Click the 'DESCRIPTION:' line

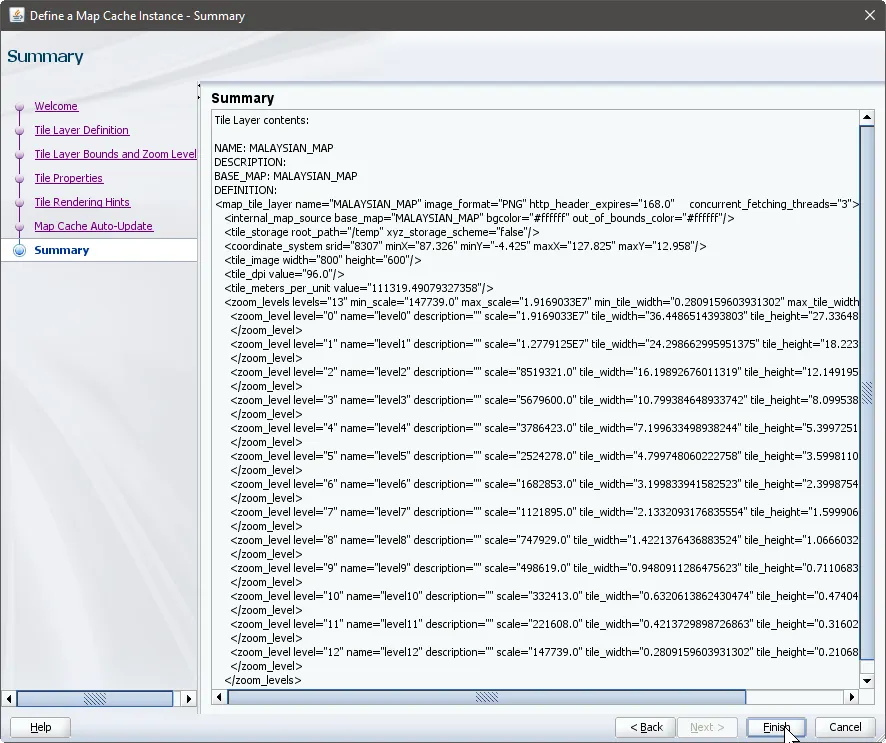pos(250,162)
